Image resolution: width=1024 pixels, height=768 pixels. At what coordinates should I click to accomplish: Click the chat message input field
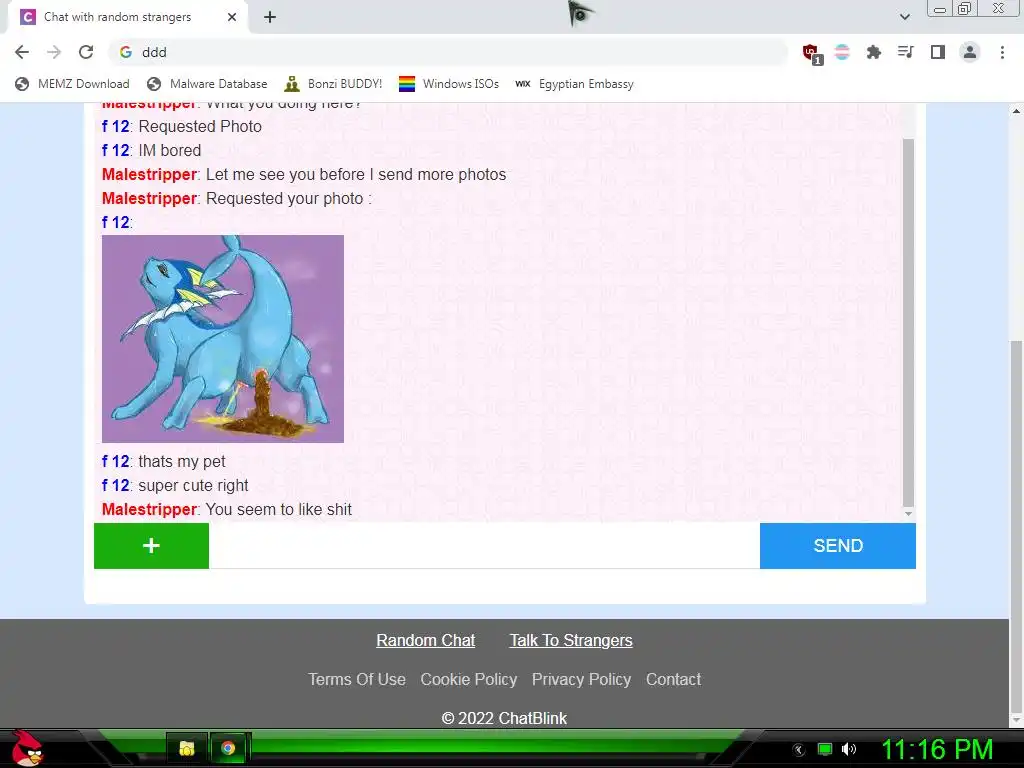pyautogui.click(x=485, y=546)
